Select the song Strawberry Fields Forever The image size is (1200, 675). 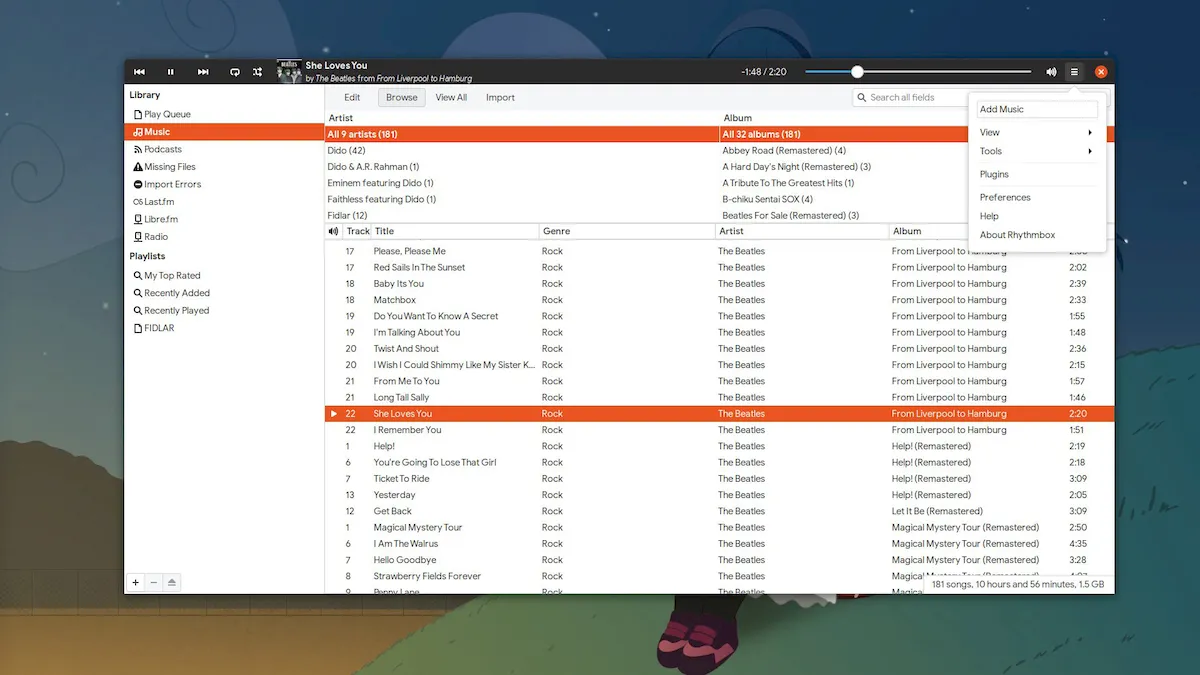point(720,576)
